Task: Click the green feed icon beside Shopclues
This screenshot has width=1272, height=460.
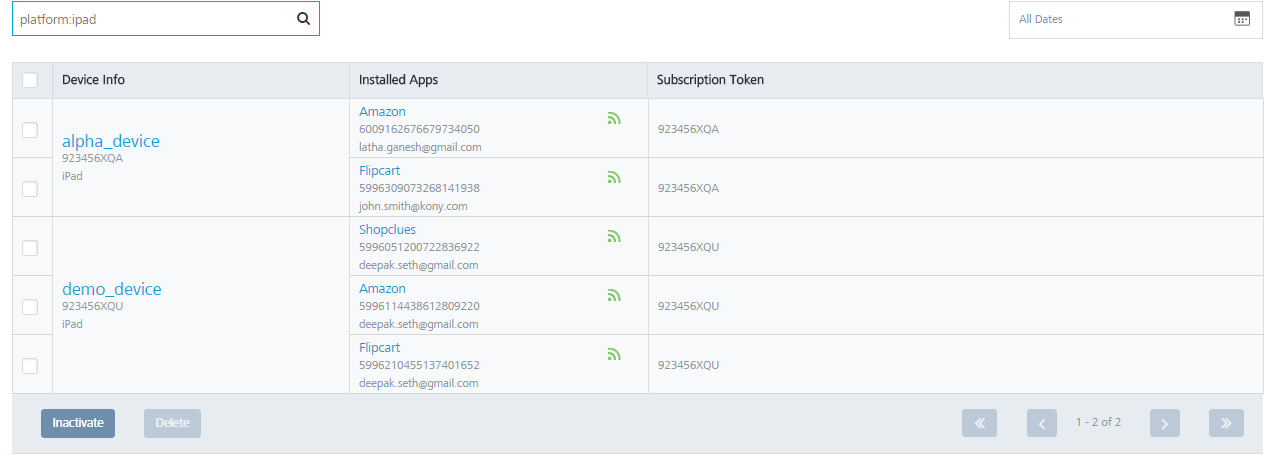Action: [614, 237]
